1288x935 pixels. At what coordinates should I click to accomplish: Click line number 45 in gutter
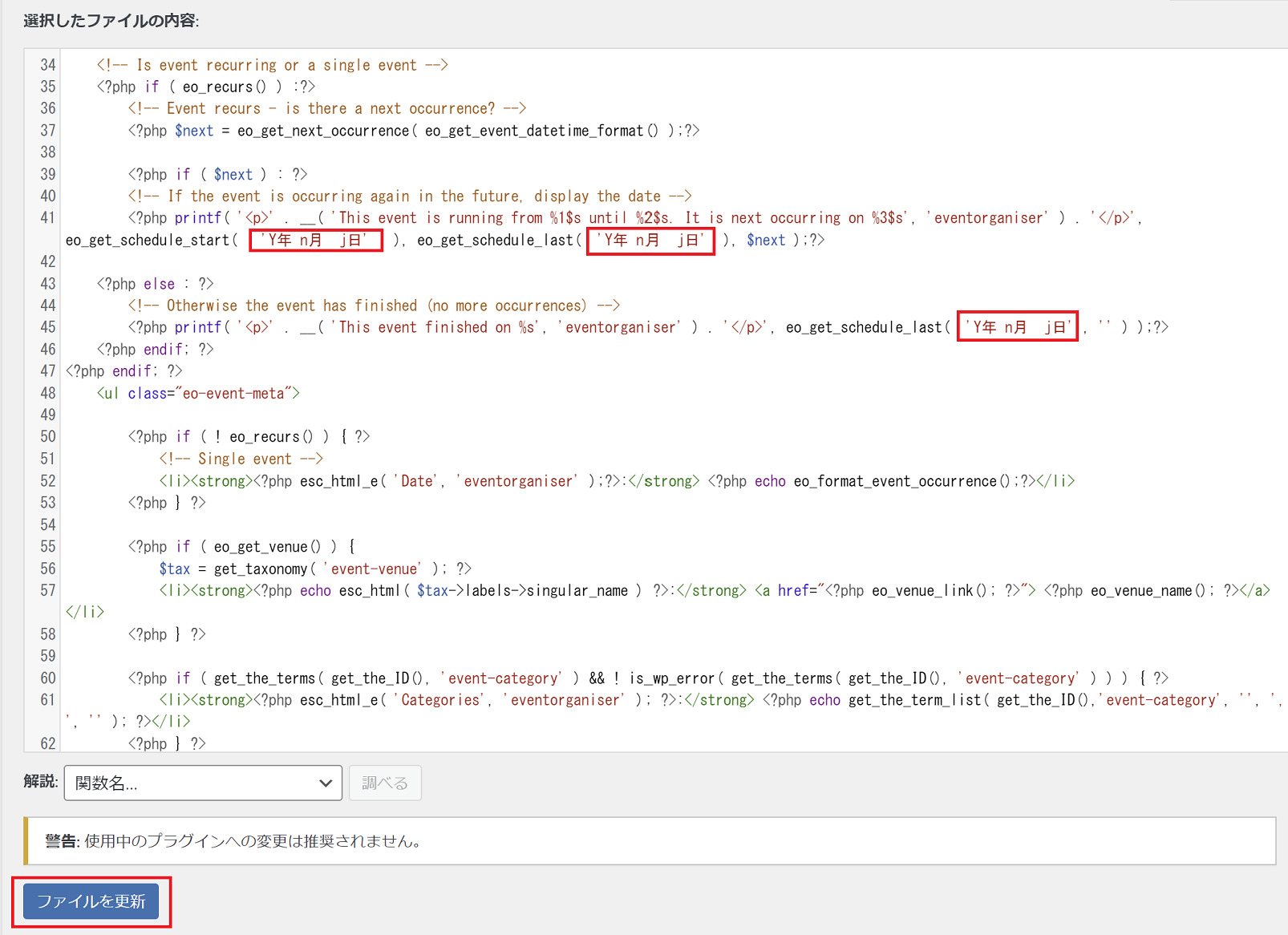point(48,327)
